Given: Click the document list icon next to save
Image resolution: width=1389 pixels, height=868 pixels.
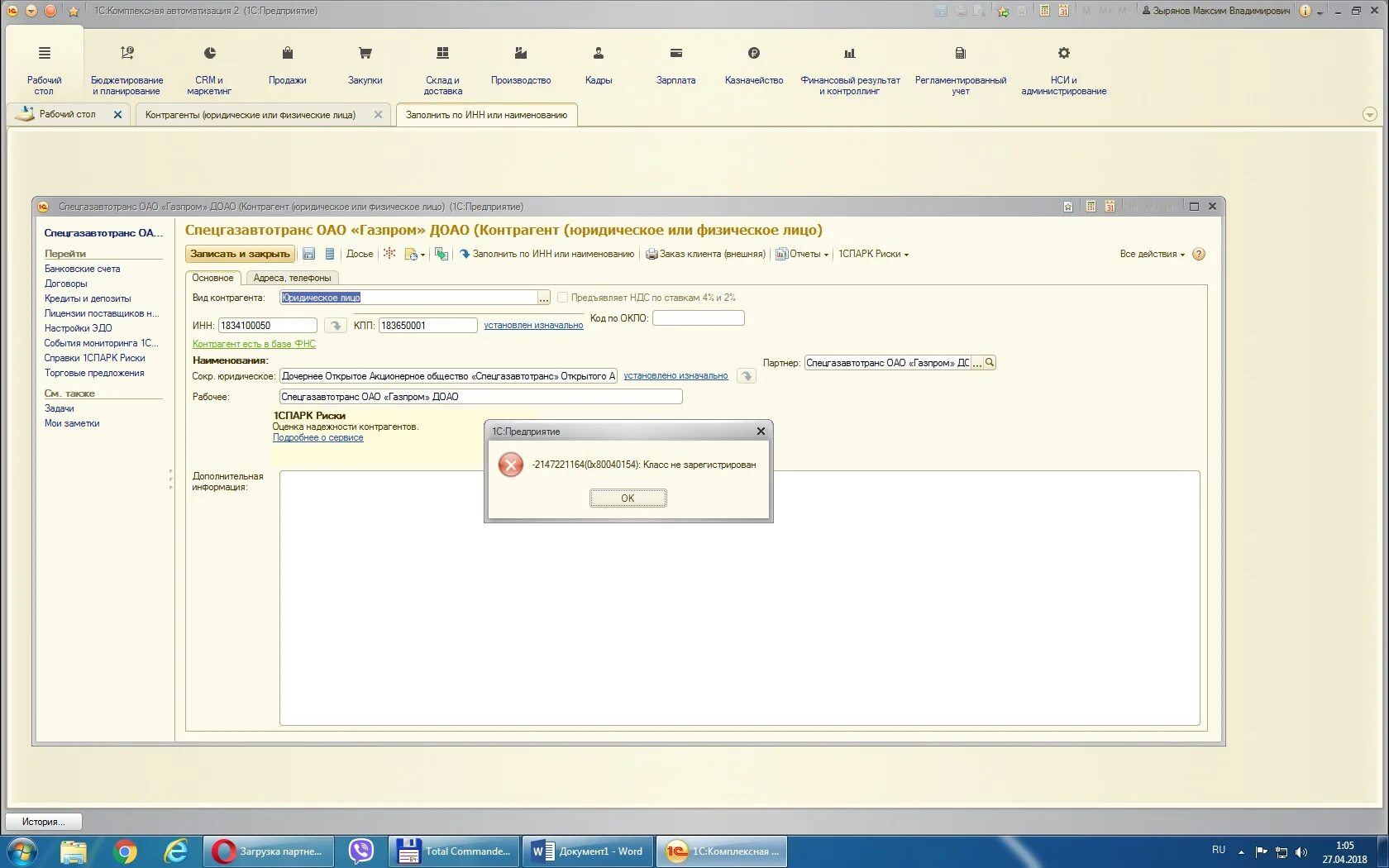Looking at the screenshot, I should (x=329, y=254).
